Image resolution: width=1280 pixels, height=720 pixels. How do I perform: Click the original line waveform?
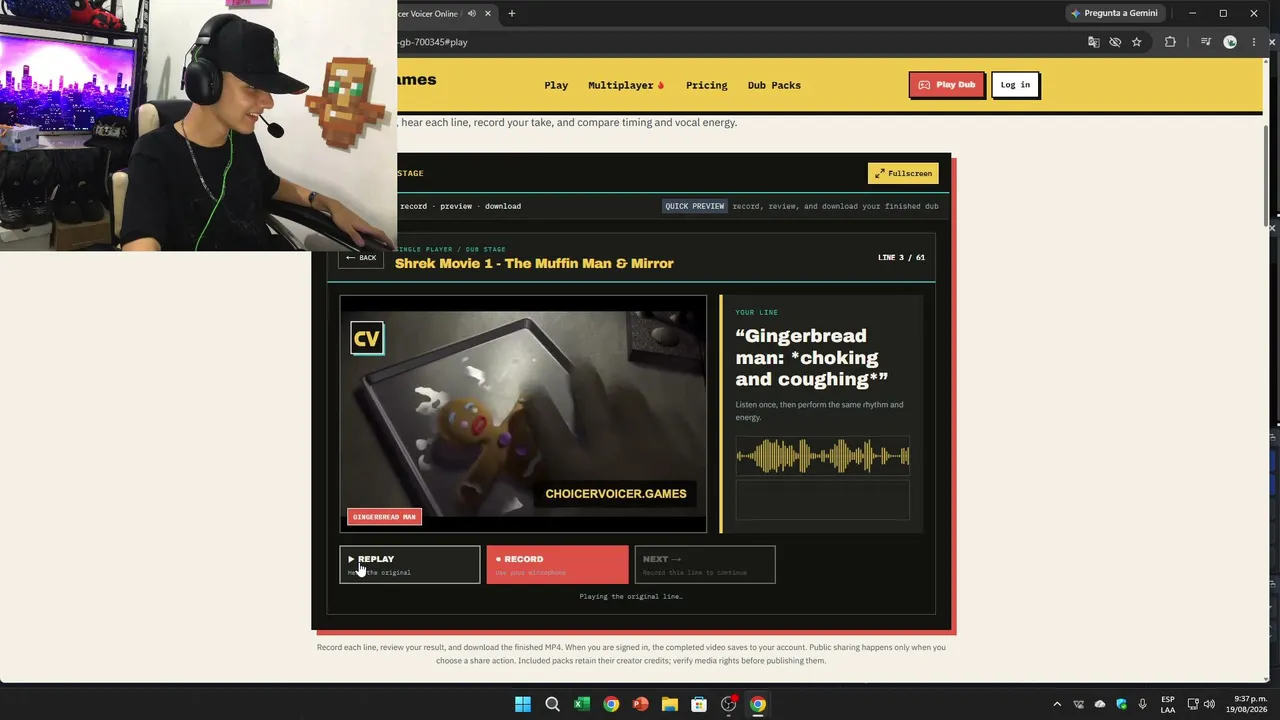click(822, 457)
